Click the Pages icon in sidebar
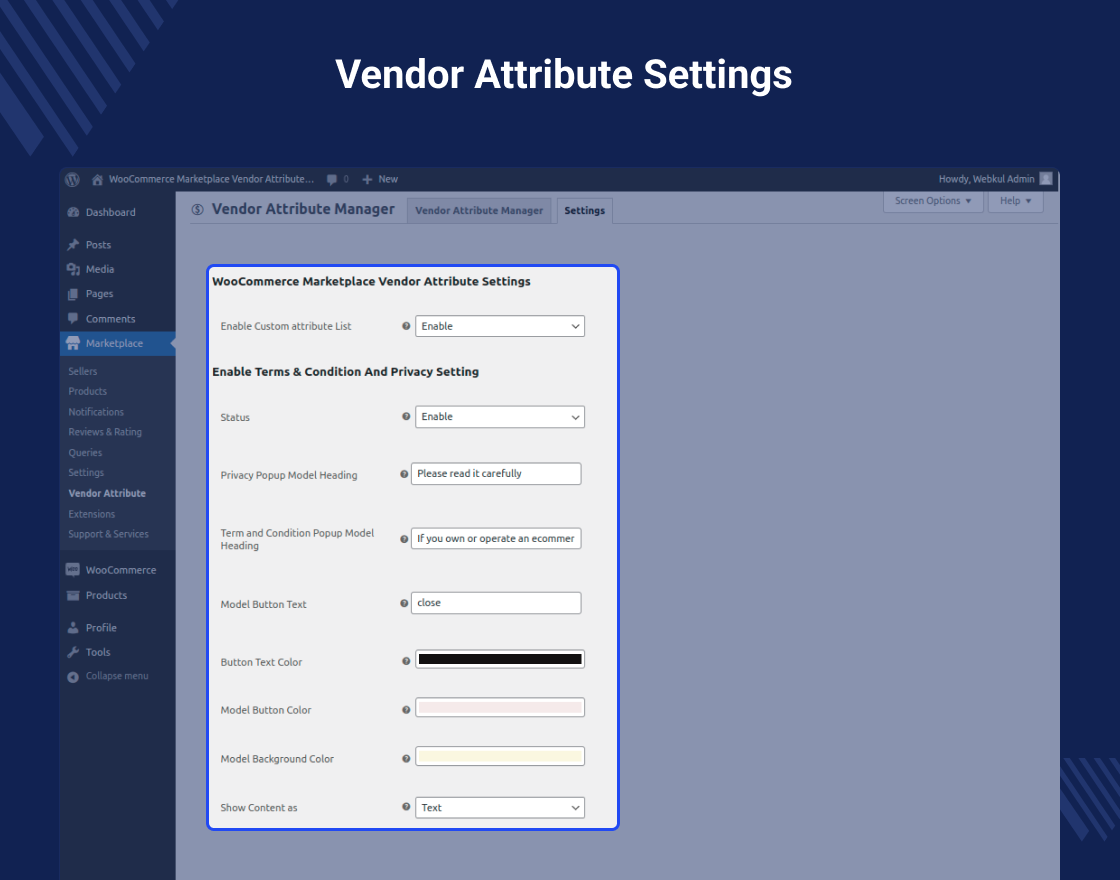 tap(73, 294)
